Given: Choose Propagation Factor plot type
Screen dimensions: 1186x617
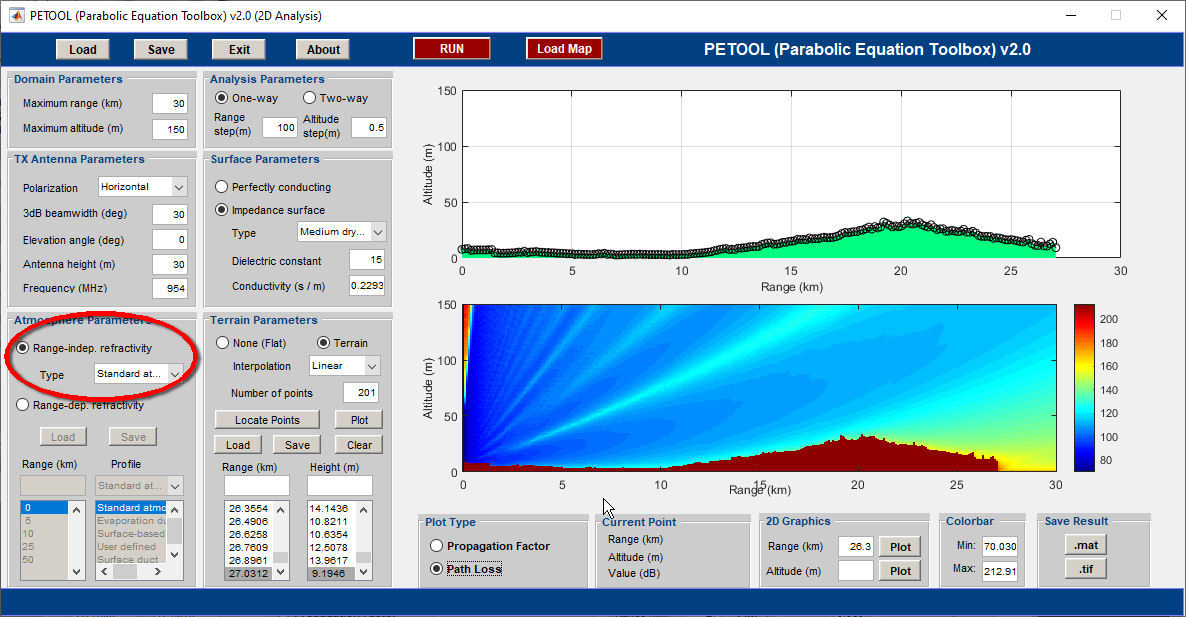Looking at the screenshot, I should (436, 545).
